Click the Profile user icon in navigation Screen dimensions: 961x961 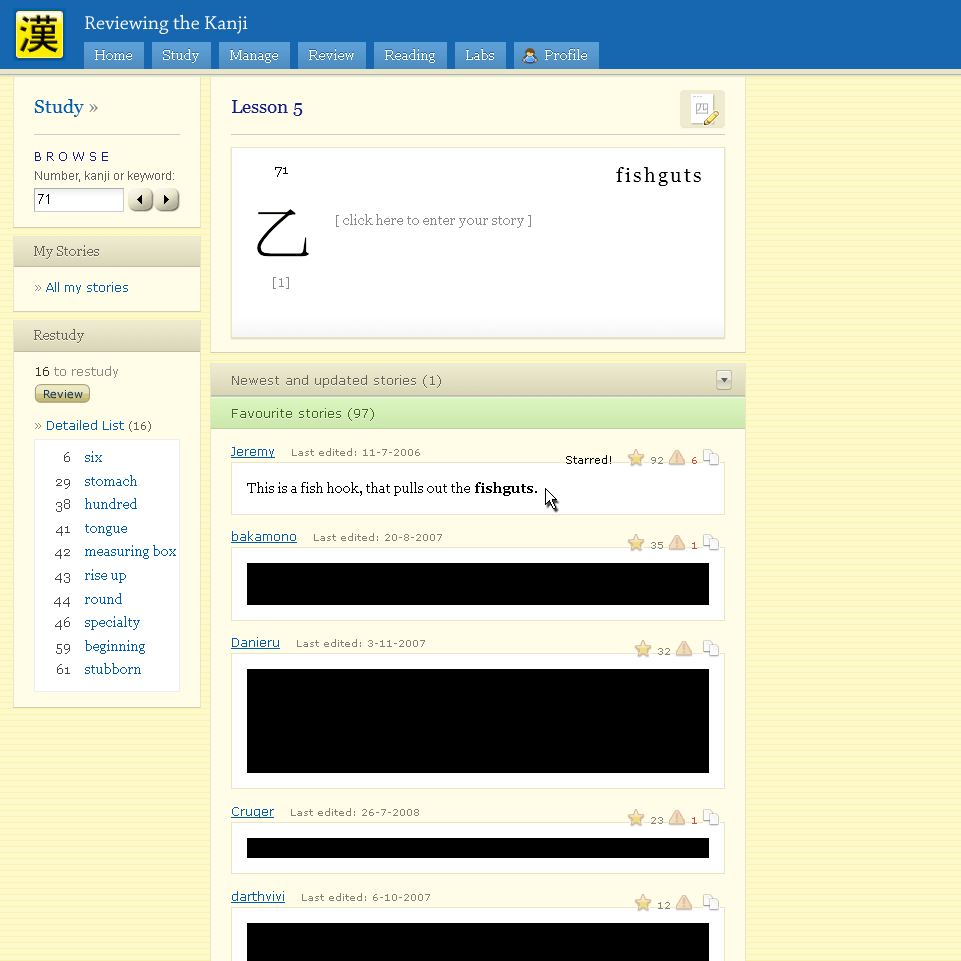tap(530, 56)
